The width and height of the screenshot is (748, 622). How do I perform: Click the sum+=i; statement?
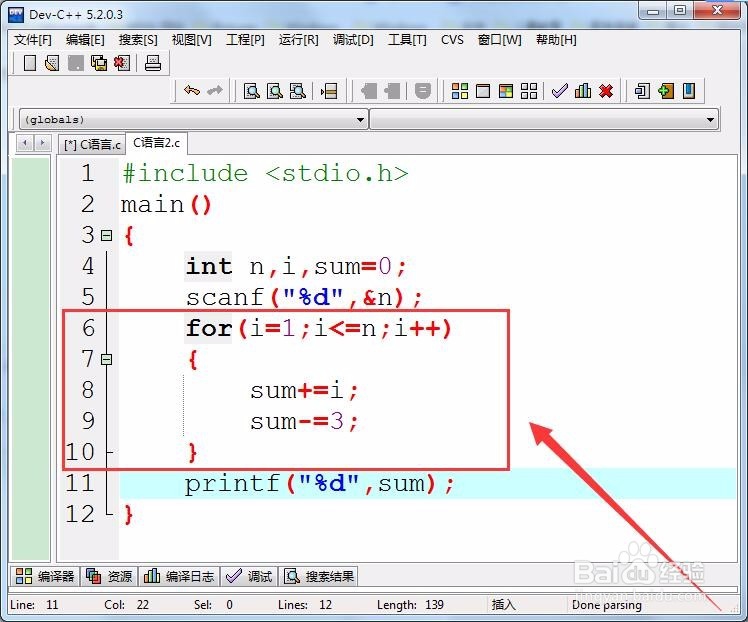303,391
